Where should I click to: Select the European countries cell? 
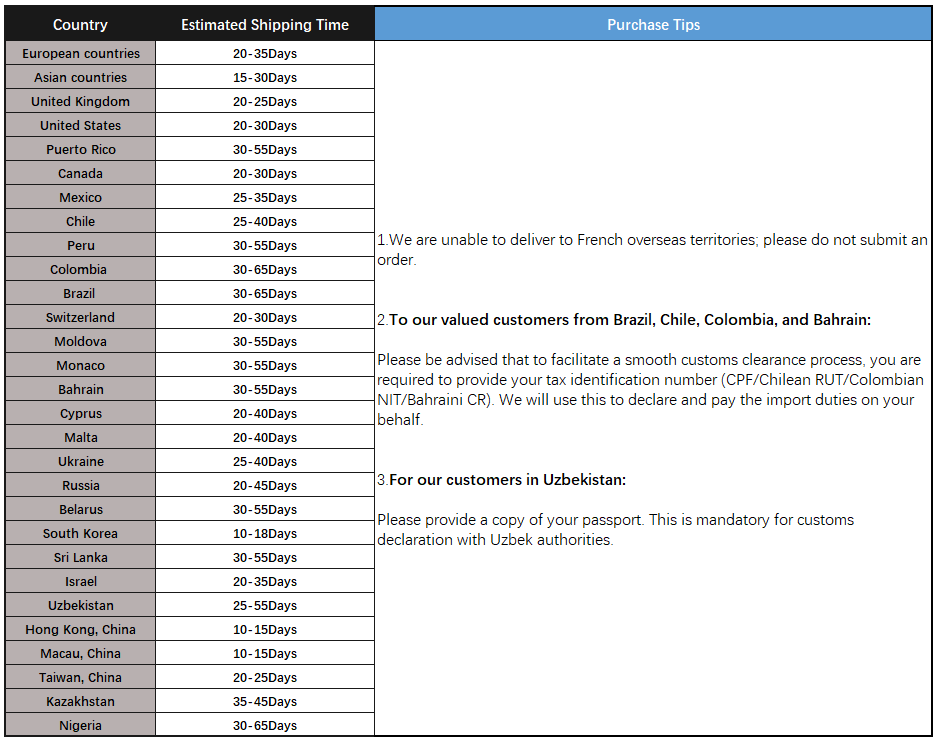(81, 54)
